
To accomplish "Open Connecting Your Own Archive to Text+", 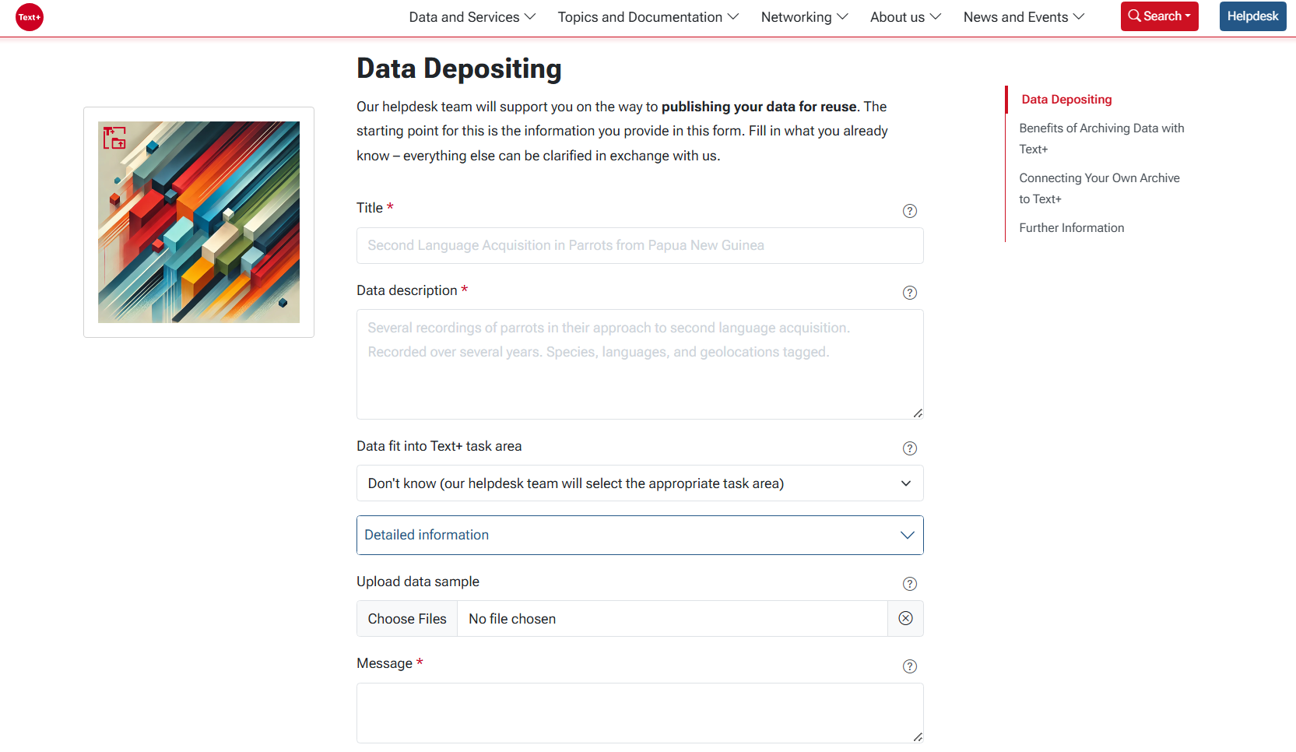I will click(x=1099, y=188).
